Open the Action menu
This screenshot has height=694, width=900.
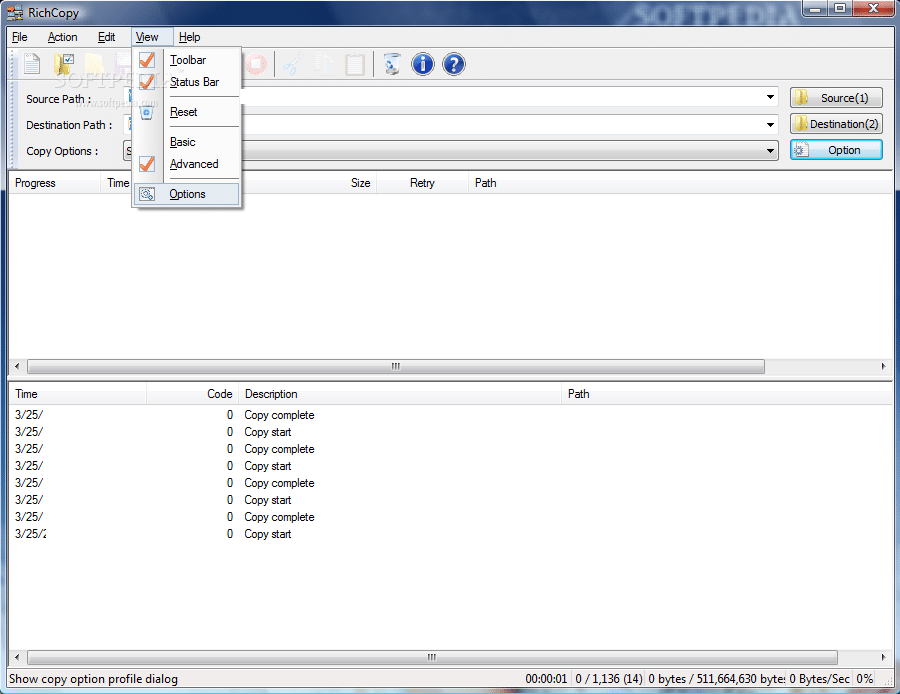tap(62, 37)
